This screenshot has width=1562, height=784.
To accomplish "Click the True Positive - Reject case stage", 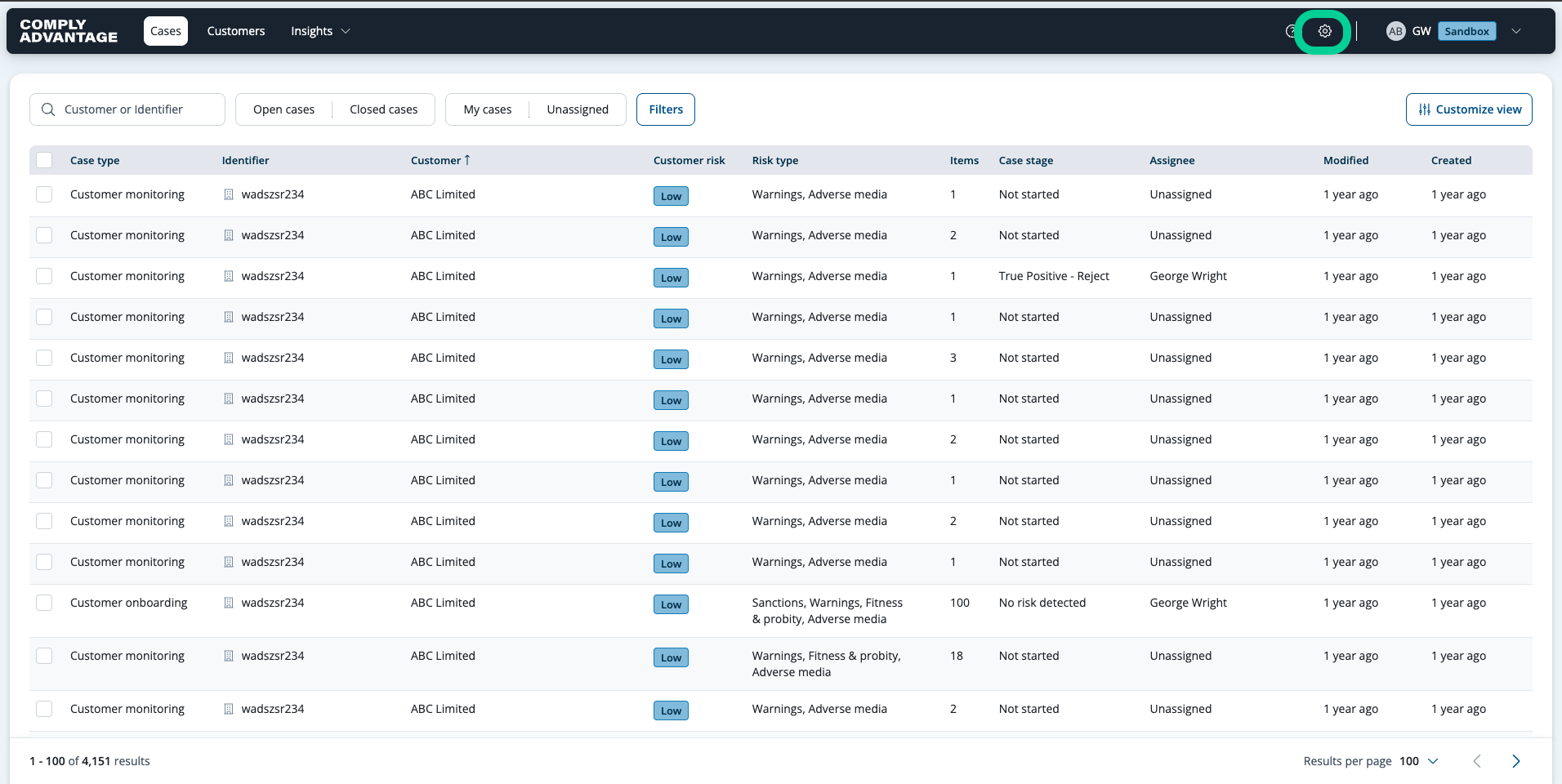I will [x=1054, y=276].
